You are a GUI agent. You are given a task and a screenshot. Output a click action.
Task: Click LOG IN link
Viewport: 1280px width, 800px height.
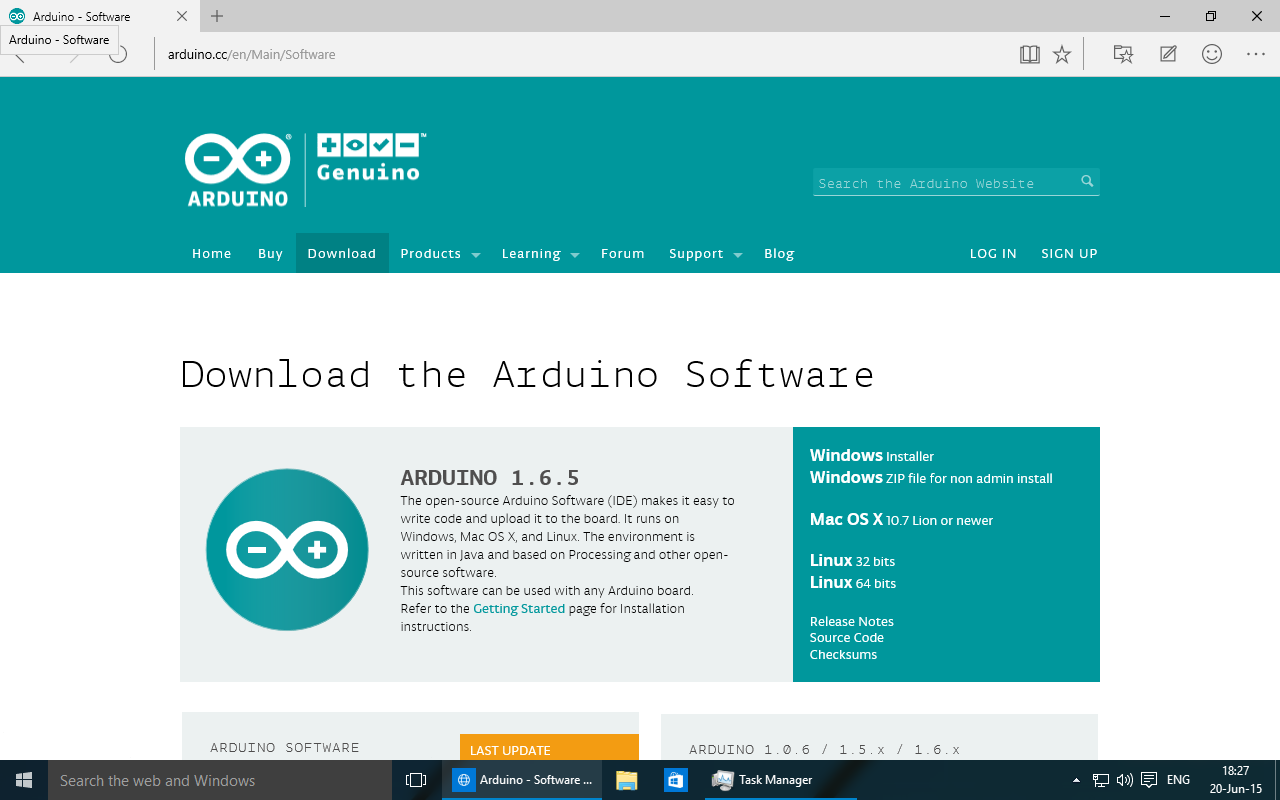993,254
